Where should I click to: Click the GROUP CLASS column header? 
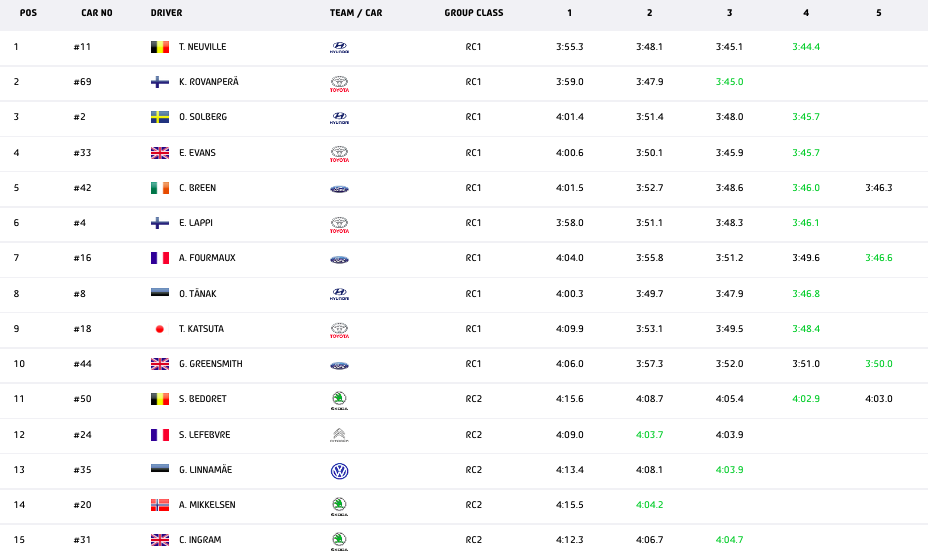coord(474,13)
